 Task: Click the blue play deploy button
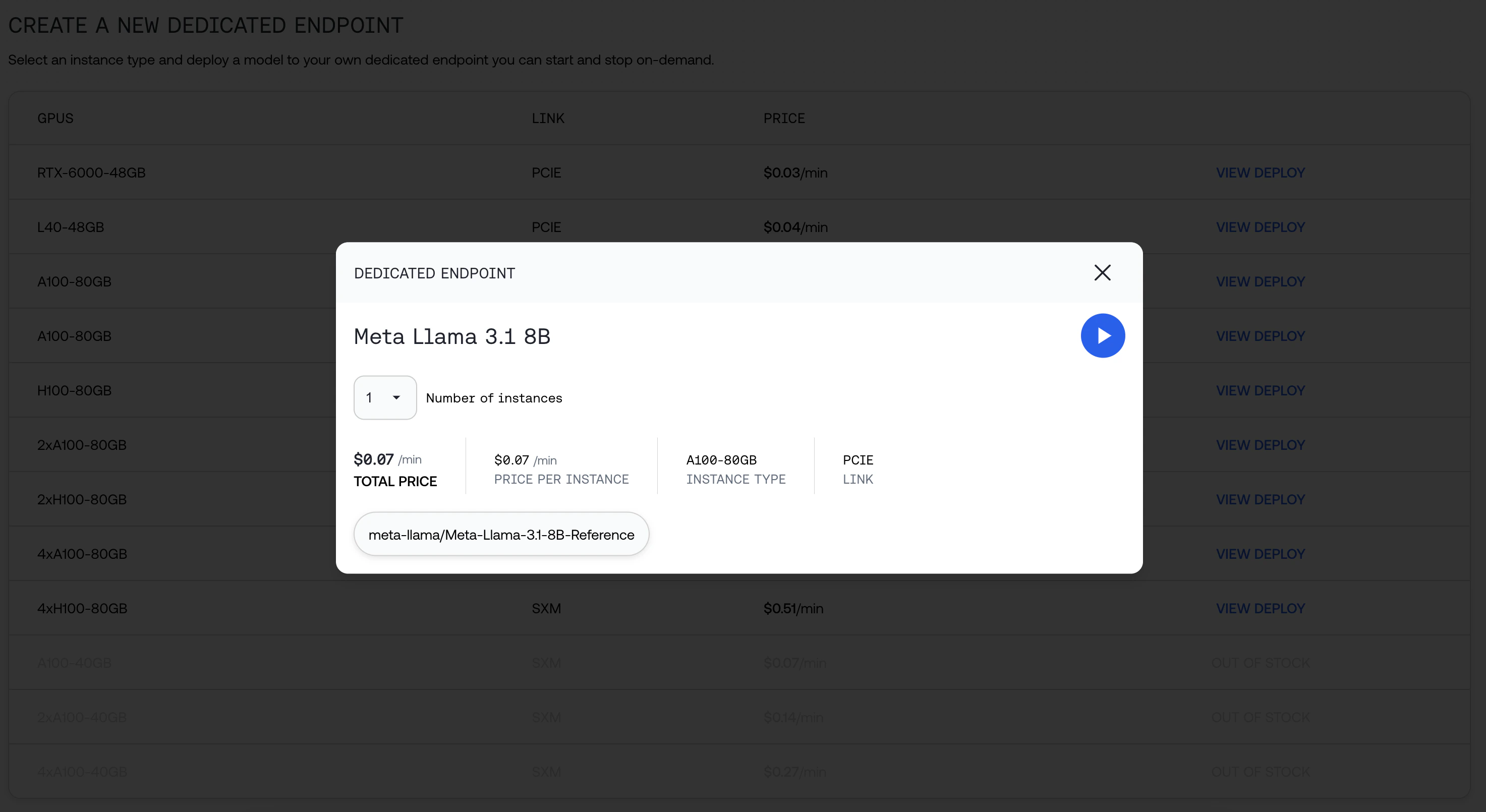(1102, 335)
